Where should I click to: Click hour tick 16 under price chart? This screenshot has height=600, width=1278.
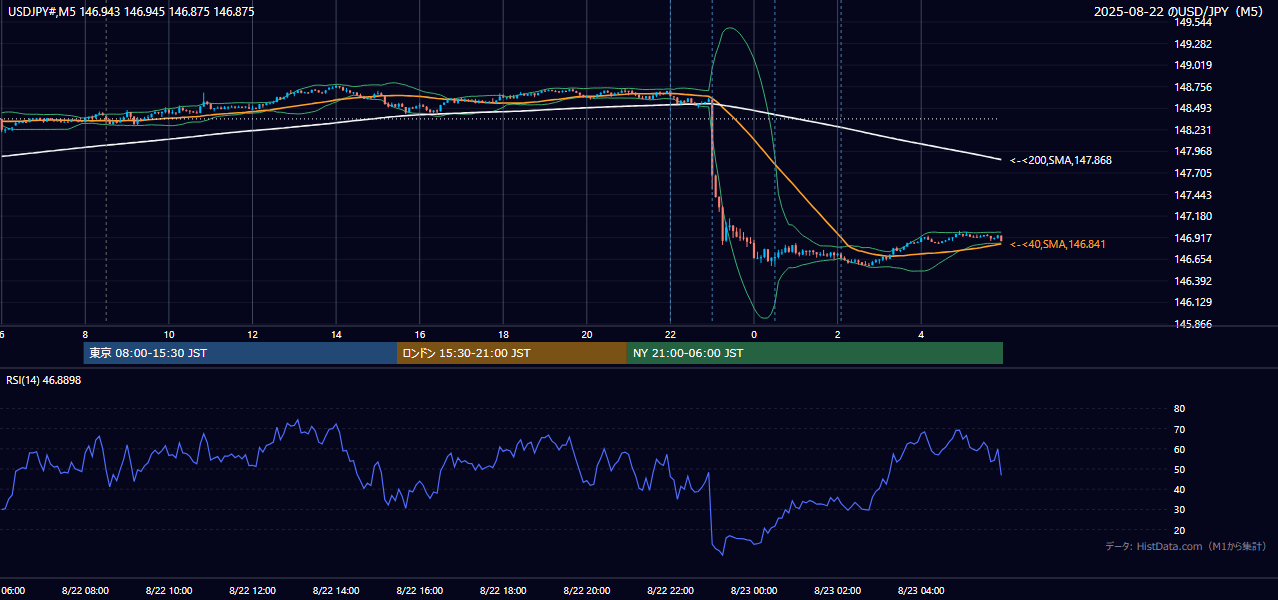[420, 334]
